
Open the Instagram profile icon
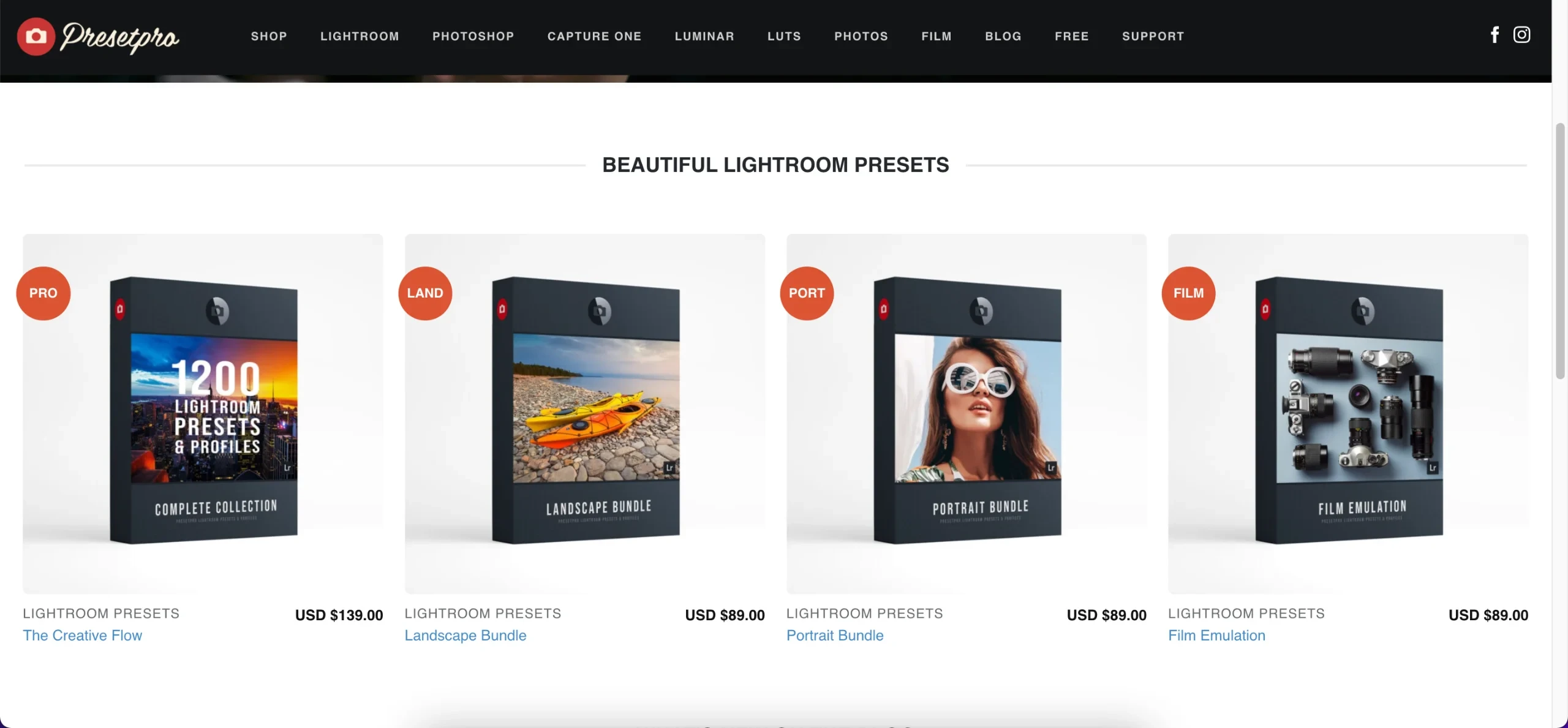coord(1521,35)
